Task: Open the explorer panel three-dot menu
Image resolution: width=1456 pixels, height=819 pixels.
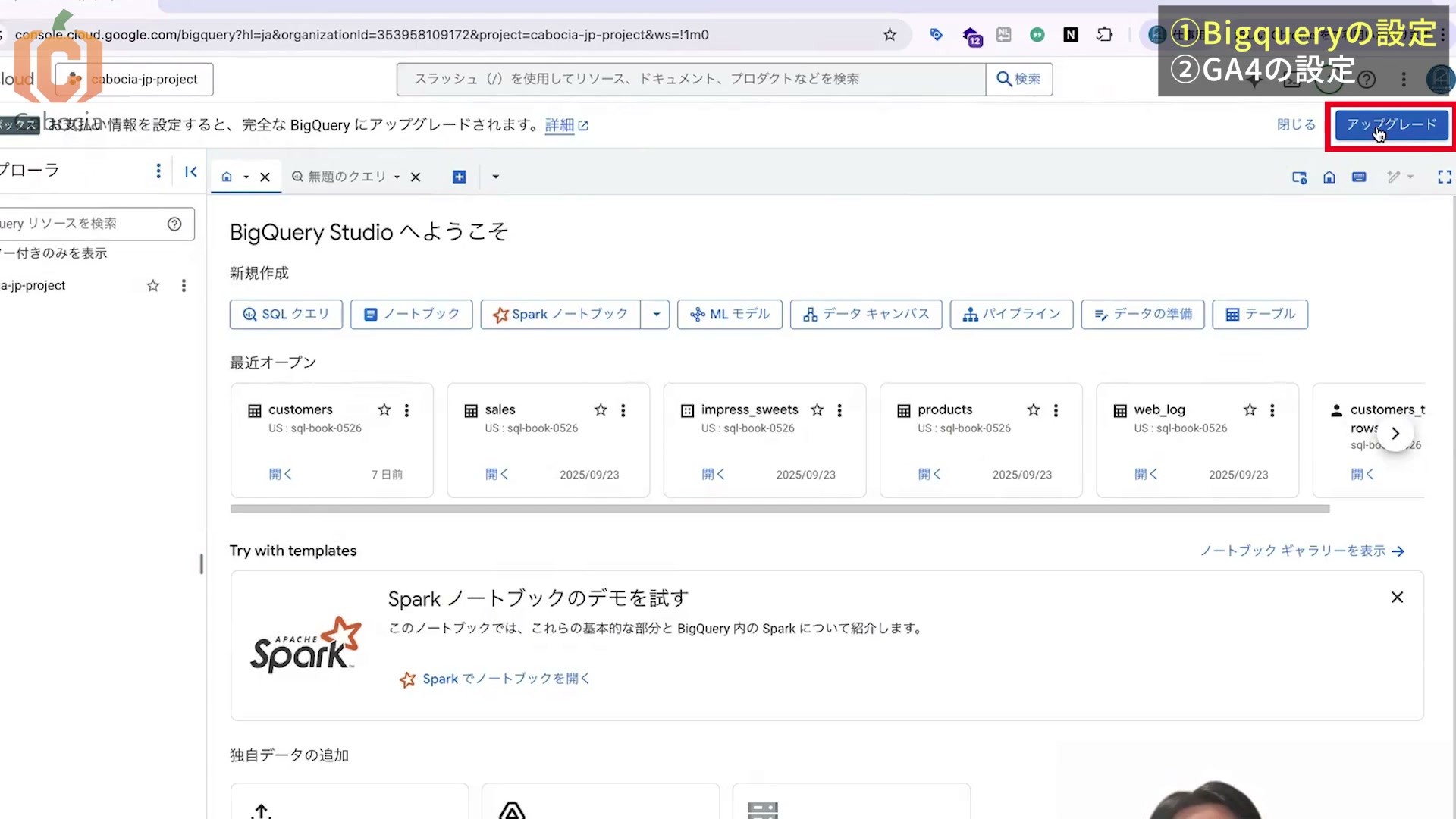Action: click(x=158, y=171)
